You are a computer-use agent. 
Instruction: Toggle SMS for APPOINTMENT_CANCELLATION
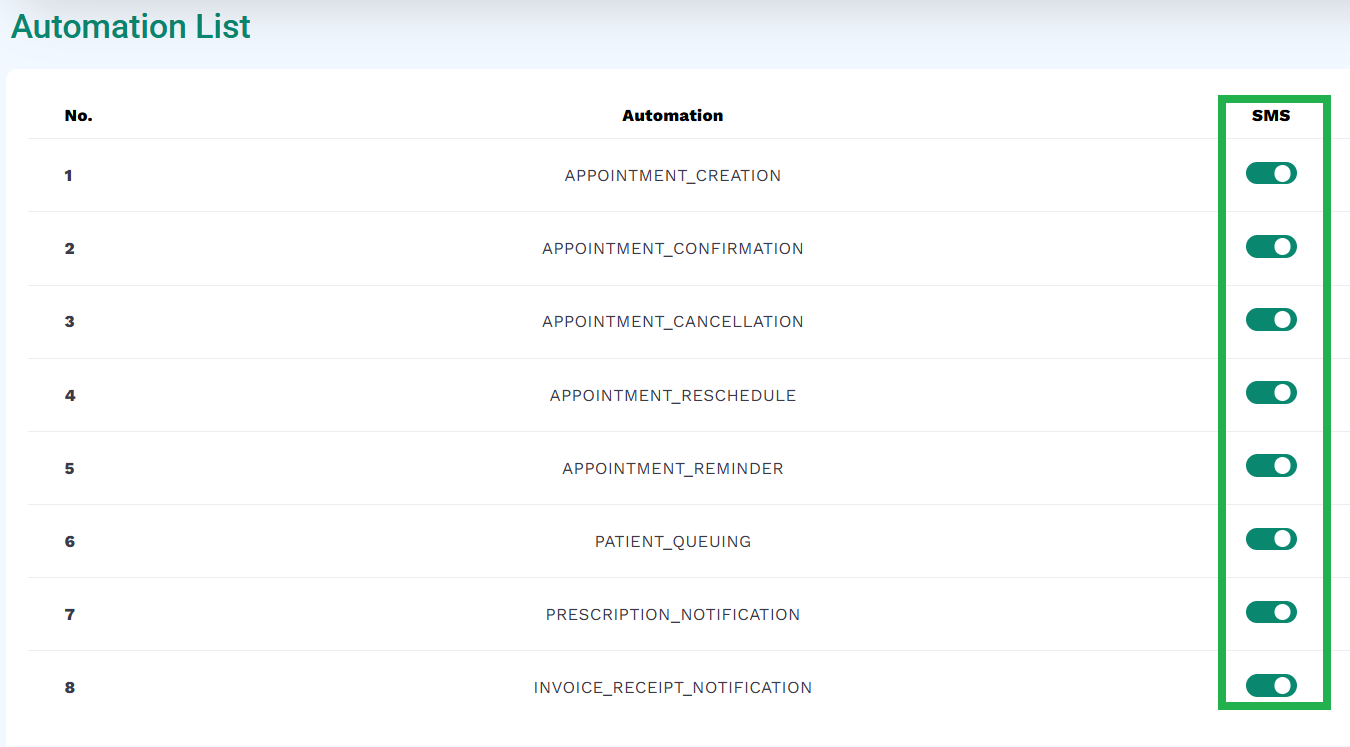coord(1271,320)
